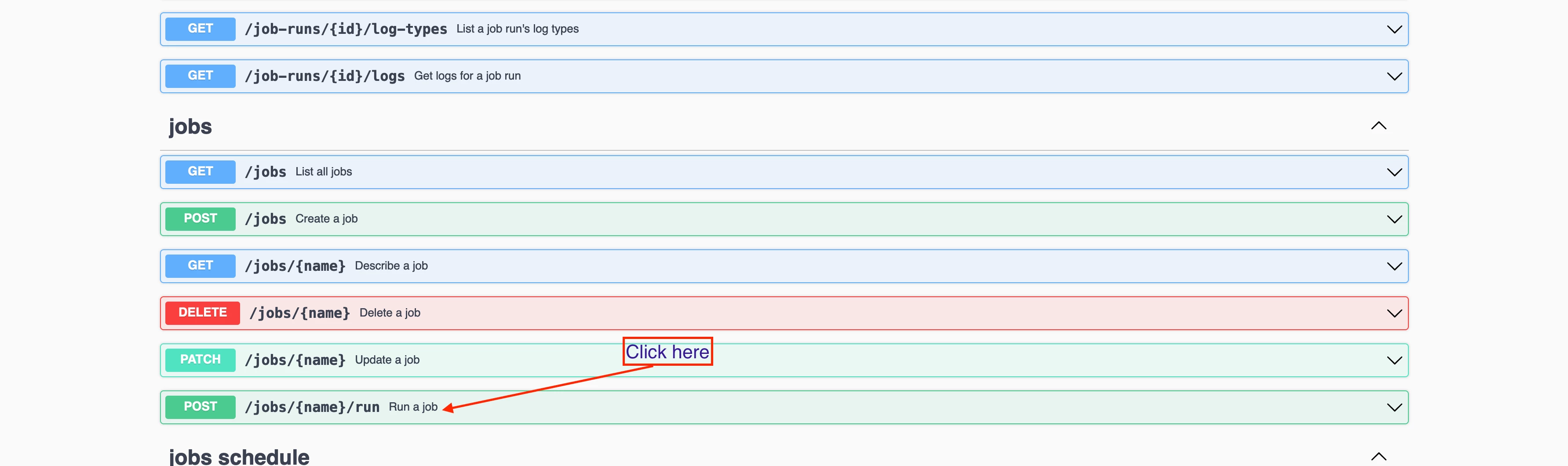Click the 'Describe a job' description
The image size is (1568, 466).
coord(391,266)
